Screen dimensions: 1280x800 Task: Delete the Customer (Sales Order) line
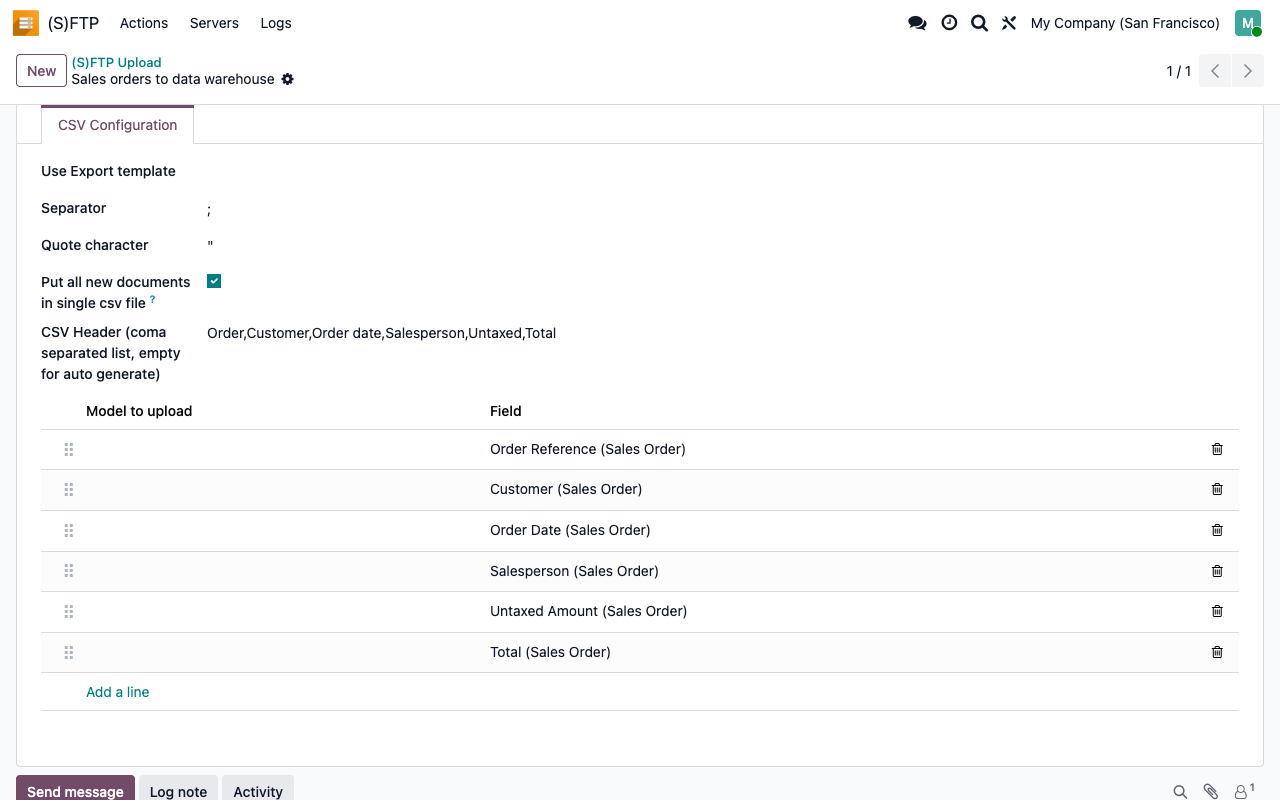click(x=1217, y=489)
